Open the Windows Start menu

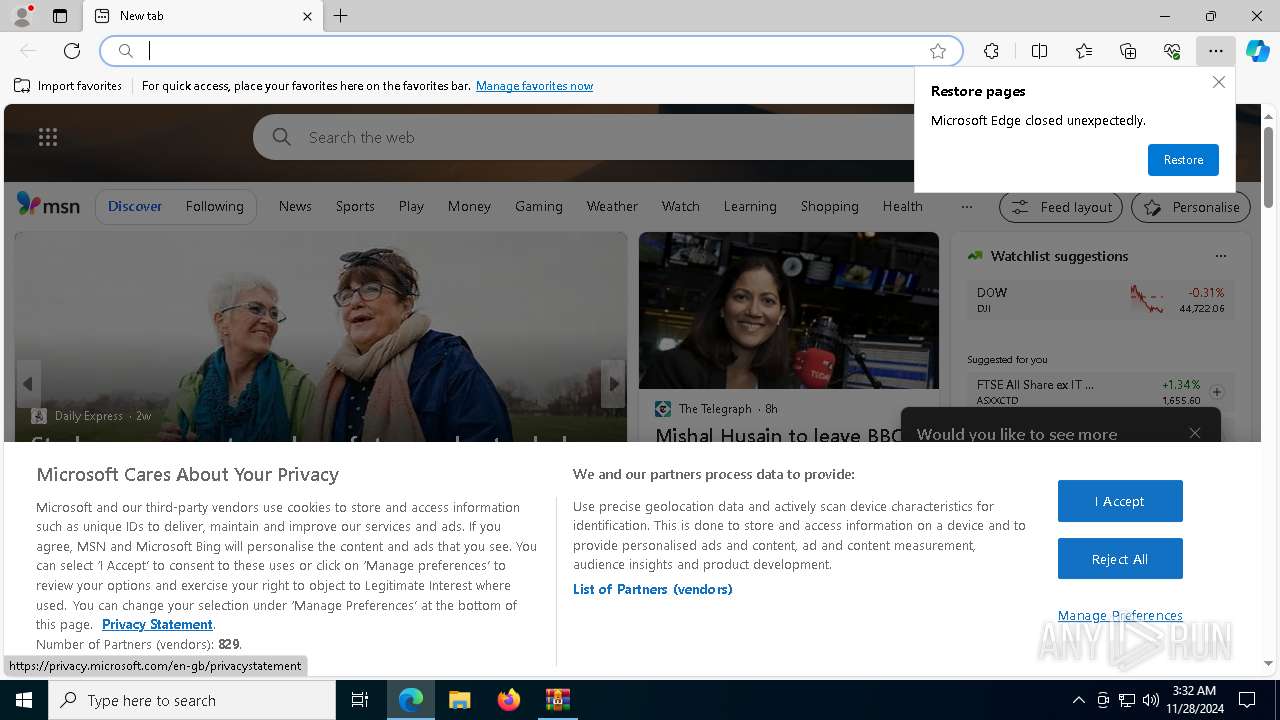(24, 700)
